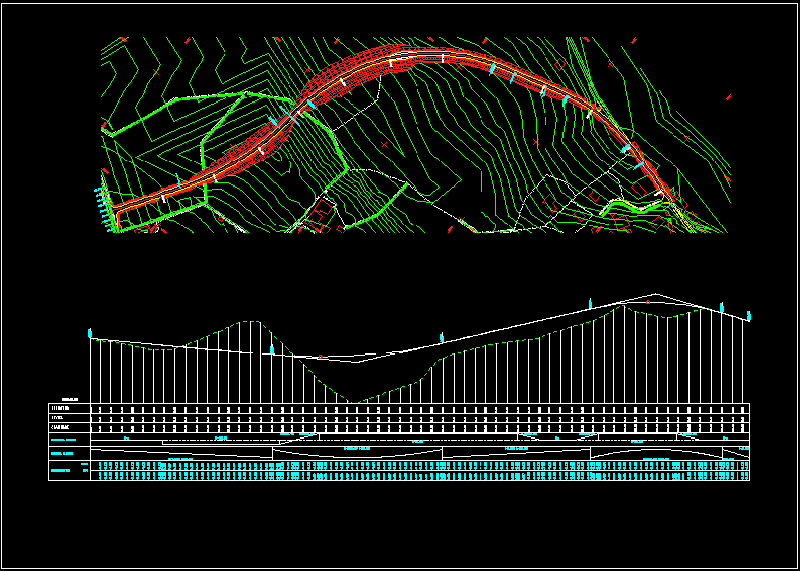Click the green dashed ground peak on profile's left side

[249, 321]
